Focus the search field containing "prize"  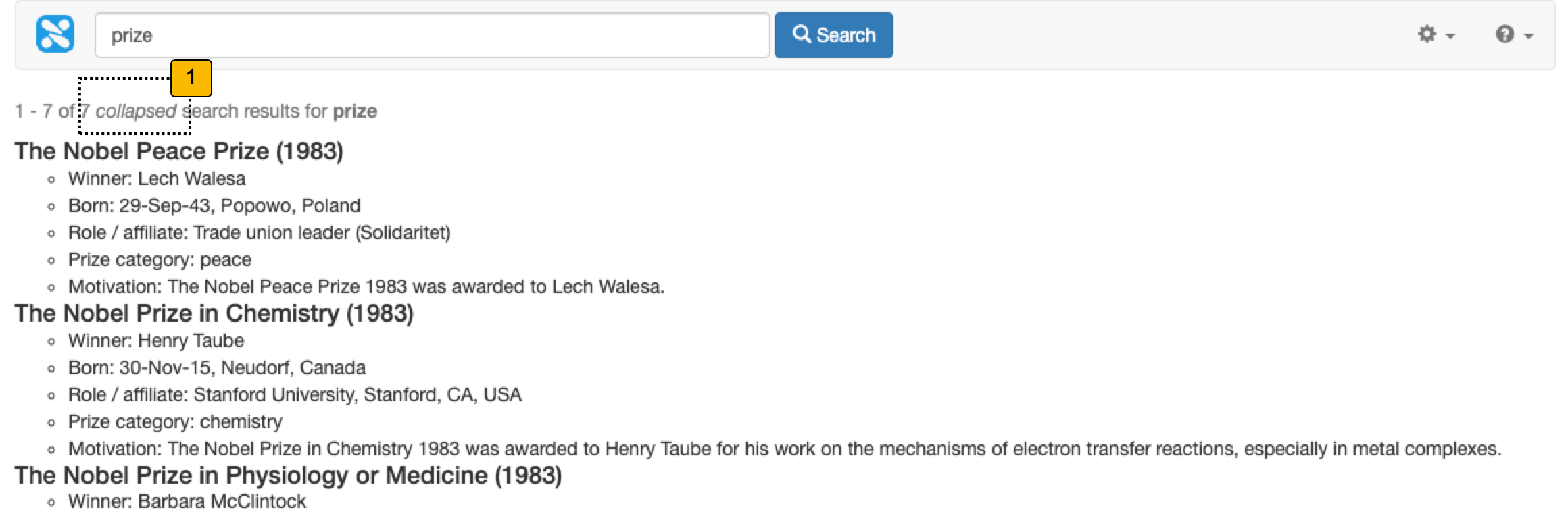pos(431,35)
